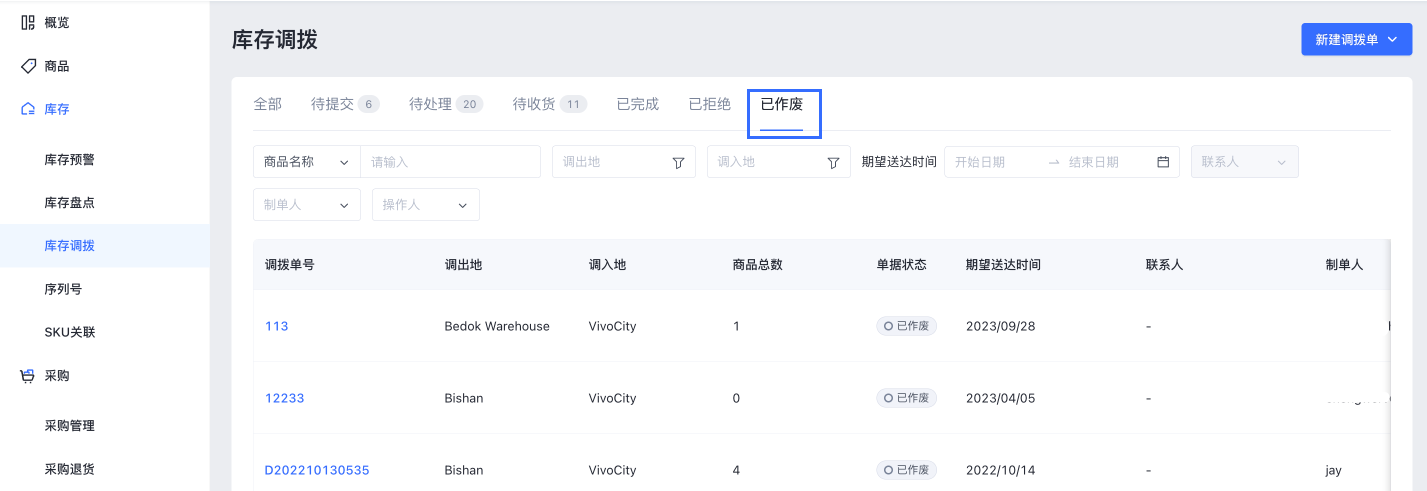Image resolution: width=1427 pixels, height=491 pixels.
Task: Click the 联系人 column header
Action: [1165, 265]
